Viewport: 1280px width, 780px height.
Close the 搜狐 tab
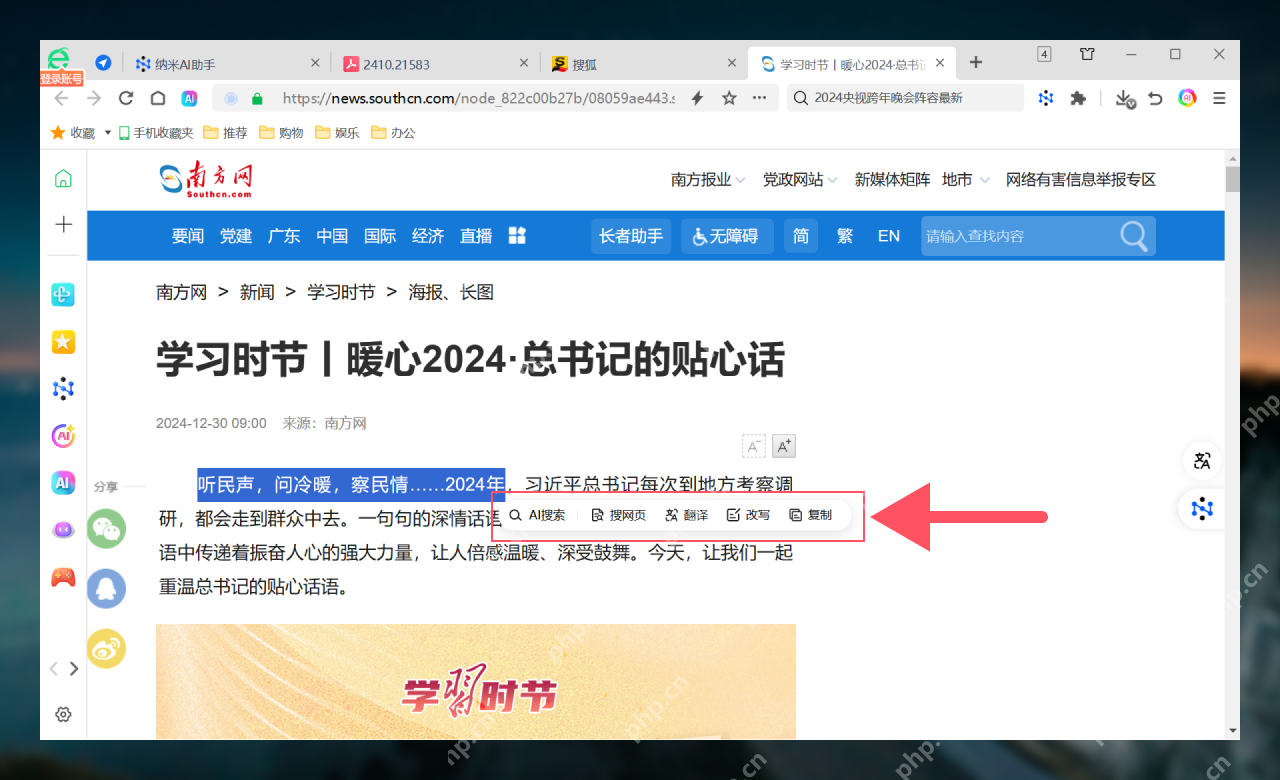click(731, 63)
